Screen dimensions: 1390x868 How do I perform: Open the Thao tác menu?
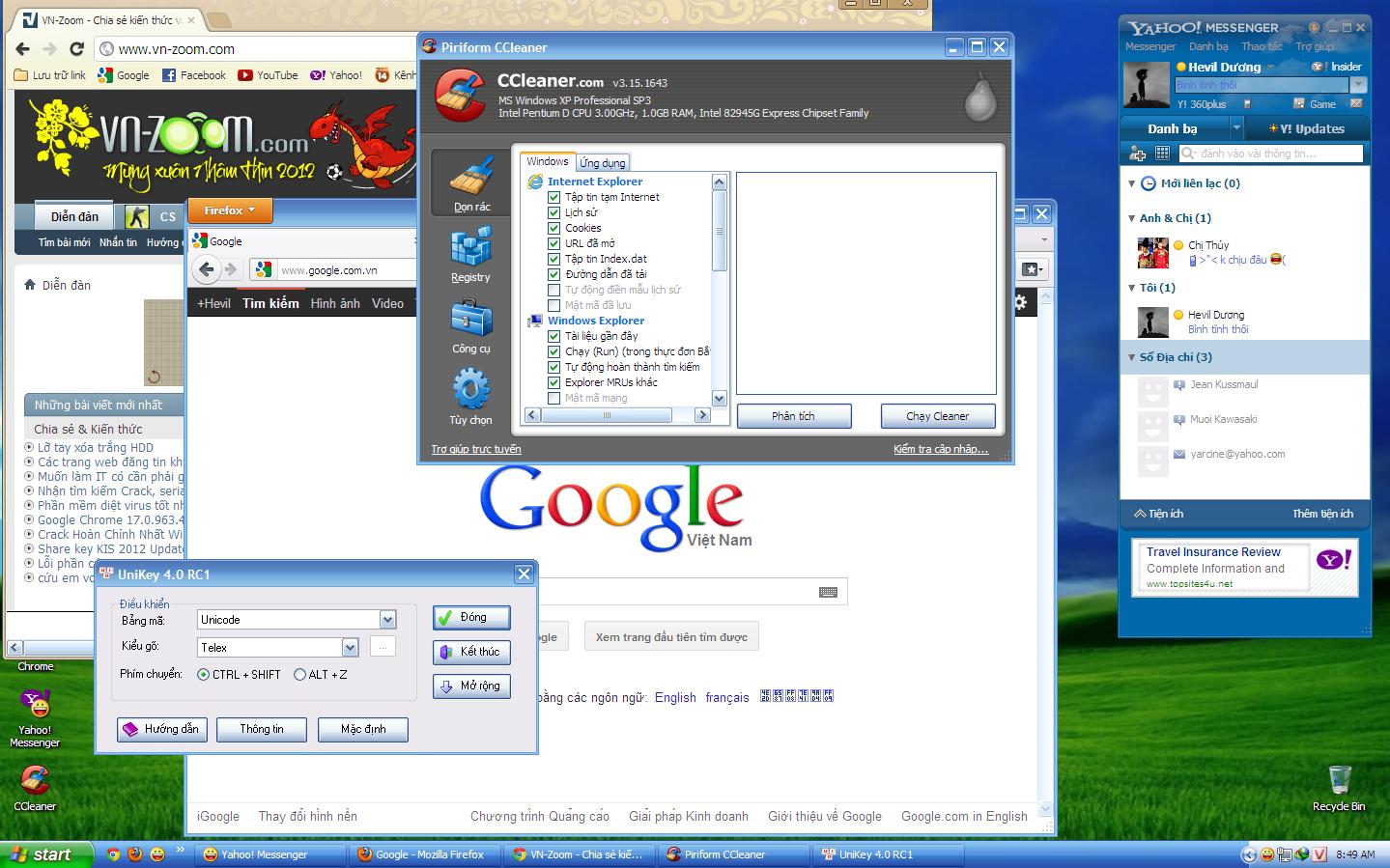pos(1262,46)
